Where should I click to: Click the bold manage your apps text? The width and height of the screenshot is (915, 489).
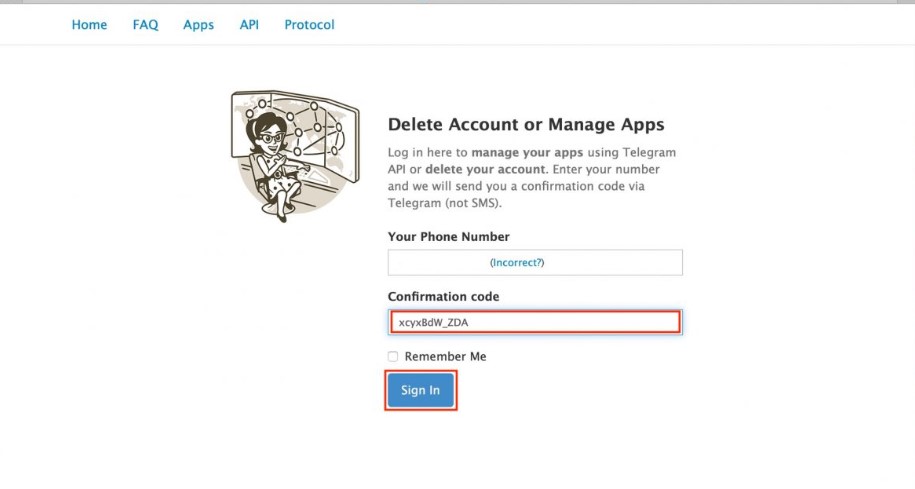[x=527, y=152]
